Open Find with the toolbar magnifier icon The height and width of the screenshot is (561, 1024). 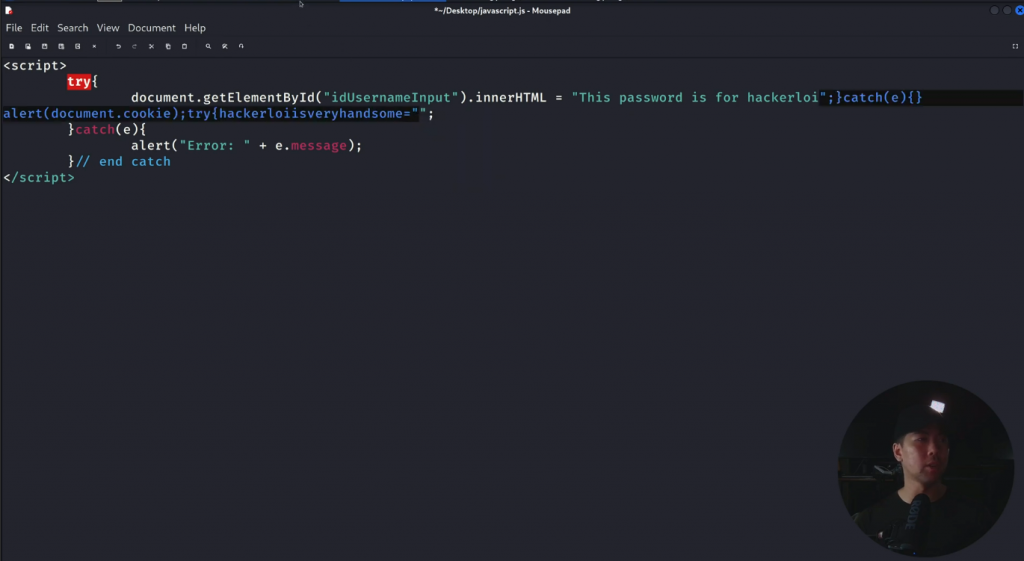[208, 46]
